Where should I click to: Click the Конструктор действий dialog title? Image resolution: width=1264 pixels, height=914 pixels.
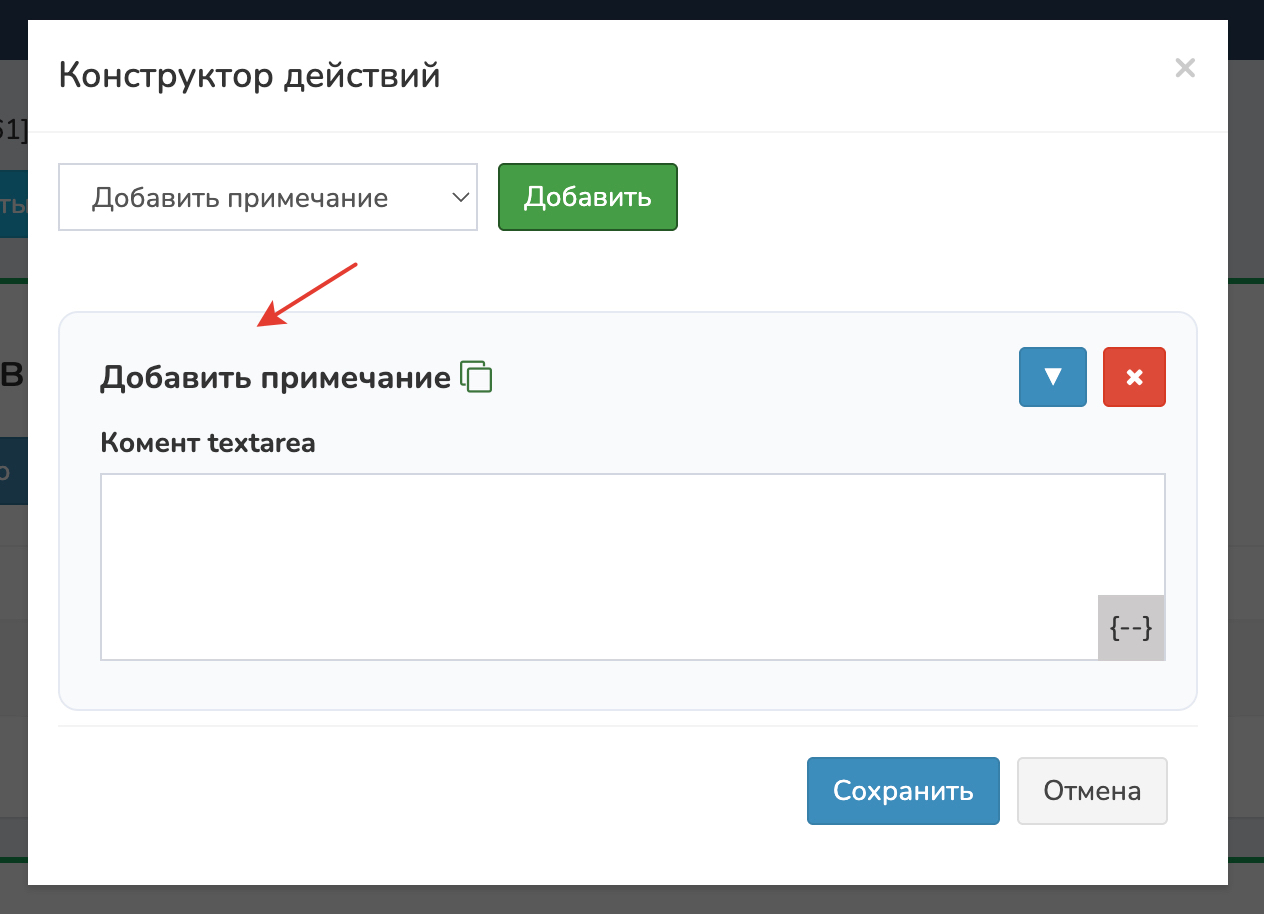pos(249,75)
